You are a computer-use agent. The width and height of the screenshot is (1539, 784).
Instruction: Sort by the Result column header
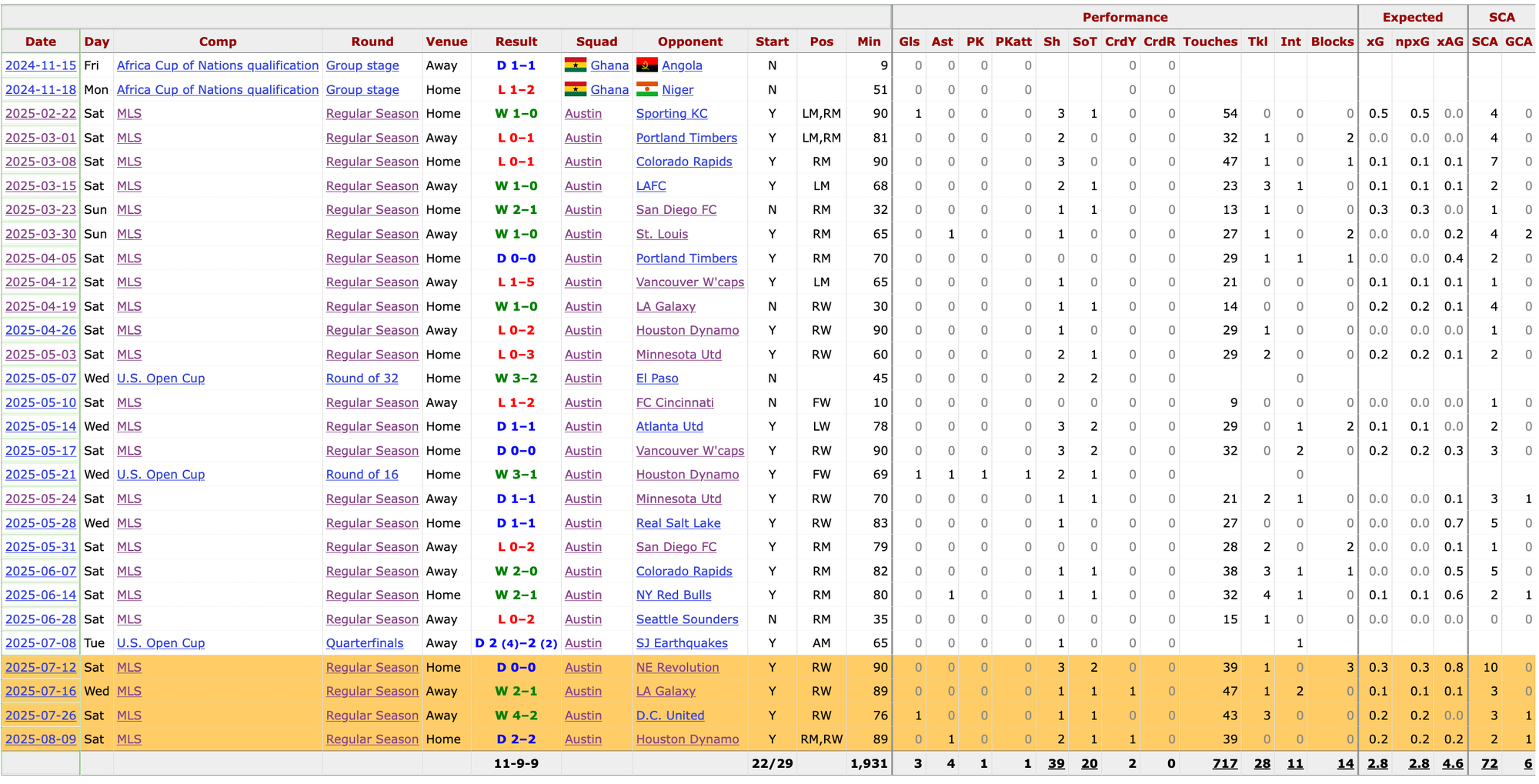click(x=516, y=42)
